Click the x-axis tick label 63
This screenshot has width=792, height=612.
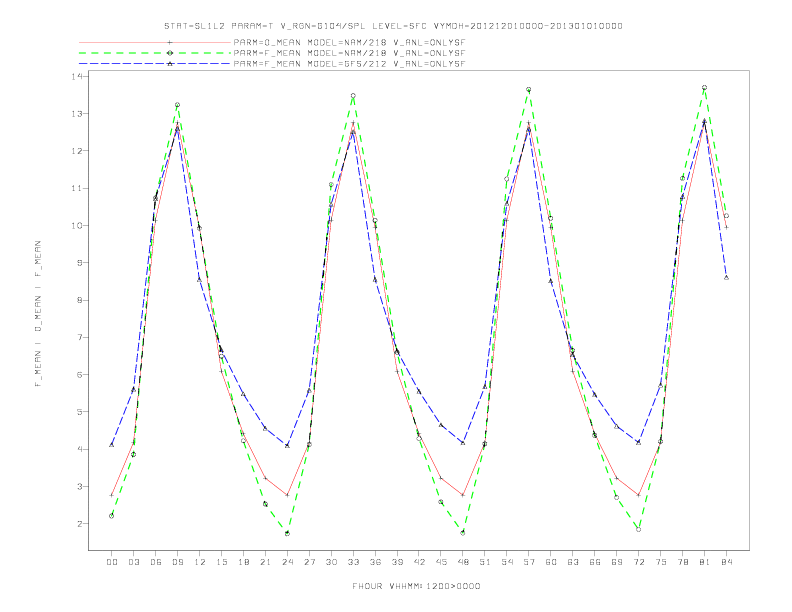coord(573,562)
